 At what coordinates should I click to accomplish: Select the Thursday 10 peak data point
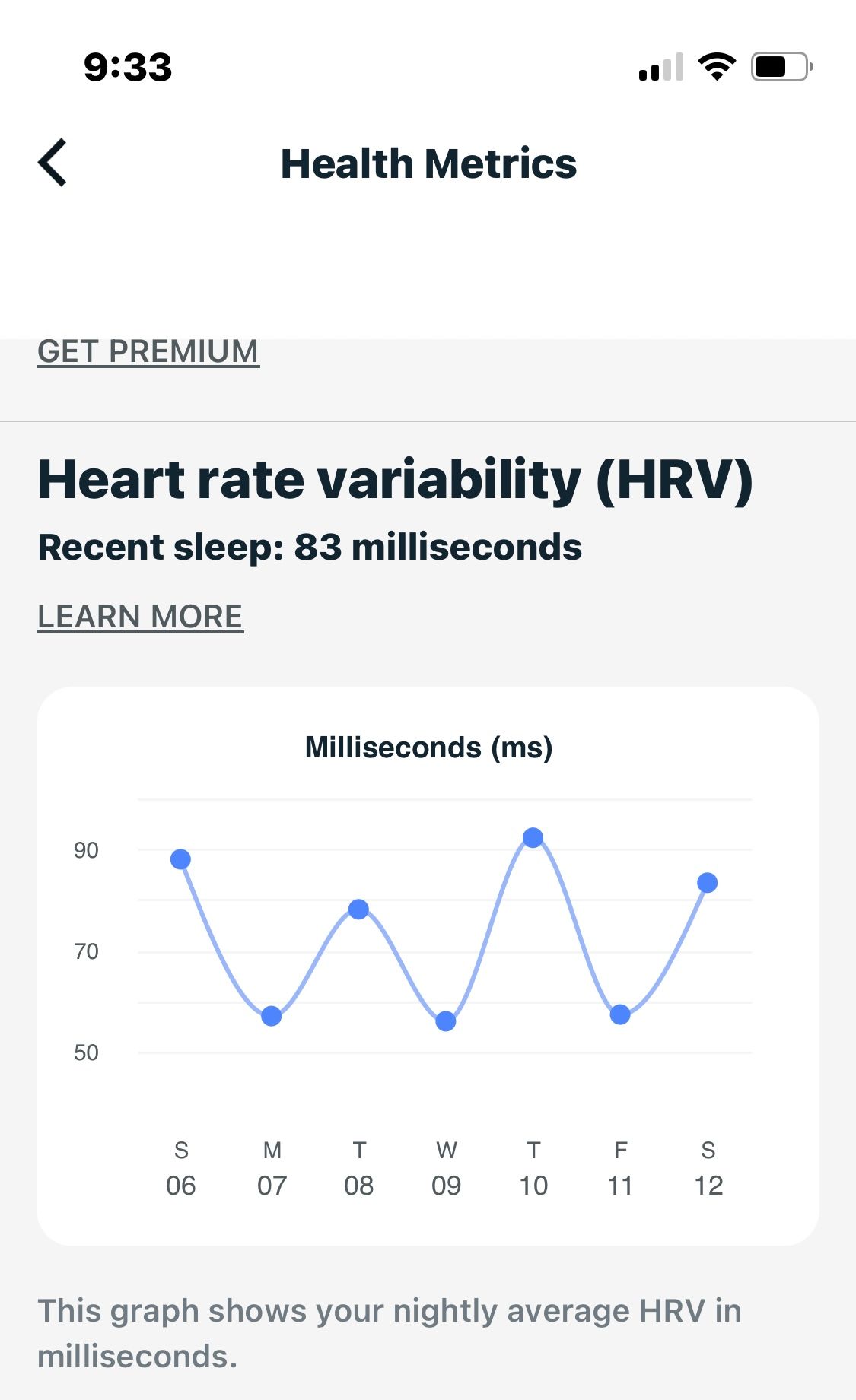pos(533,838)
